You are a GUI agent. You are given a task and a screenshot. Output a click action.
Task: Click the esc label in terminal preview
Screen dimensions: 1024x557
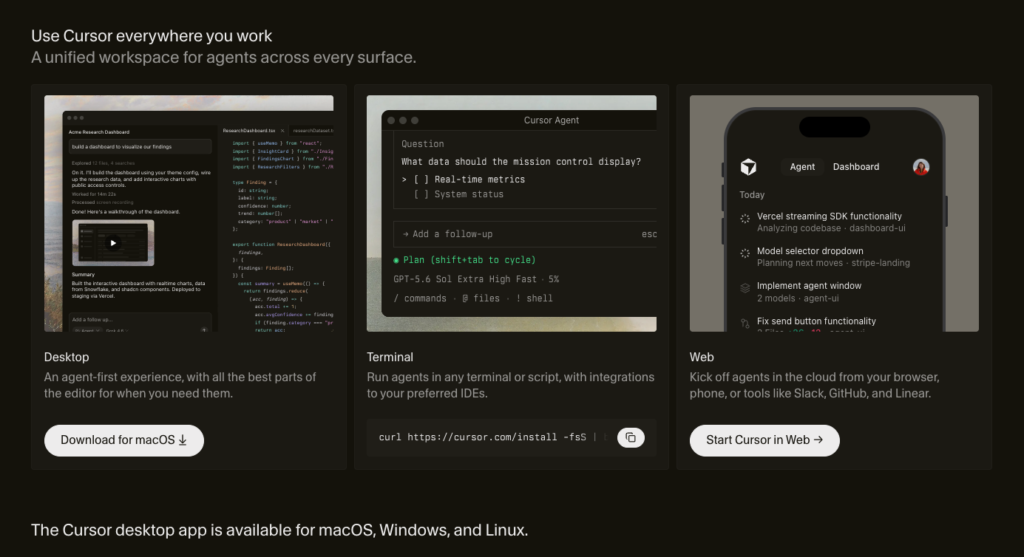[649, 234]
